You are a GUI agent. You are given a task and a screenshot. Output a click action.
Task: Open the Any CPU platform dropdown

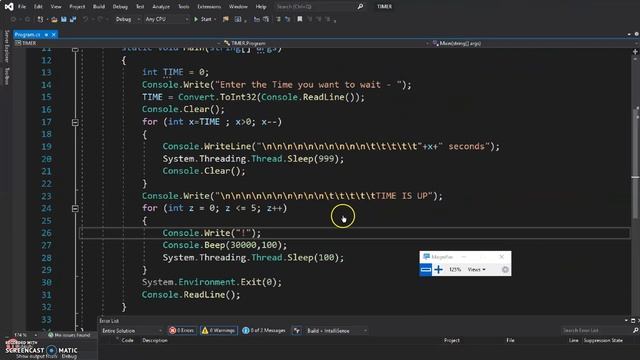pyautogui.click(x=167, y=19)
